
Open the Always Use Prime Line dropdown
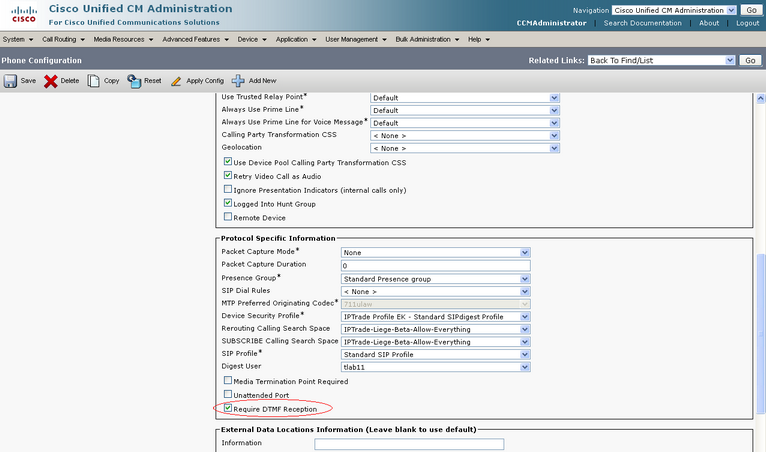coord(465,110)
